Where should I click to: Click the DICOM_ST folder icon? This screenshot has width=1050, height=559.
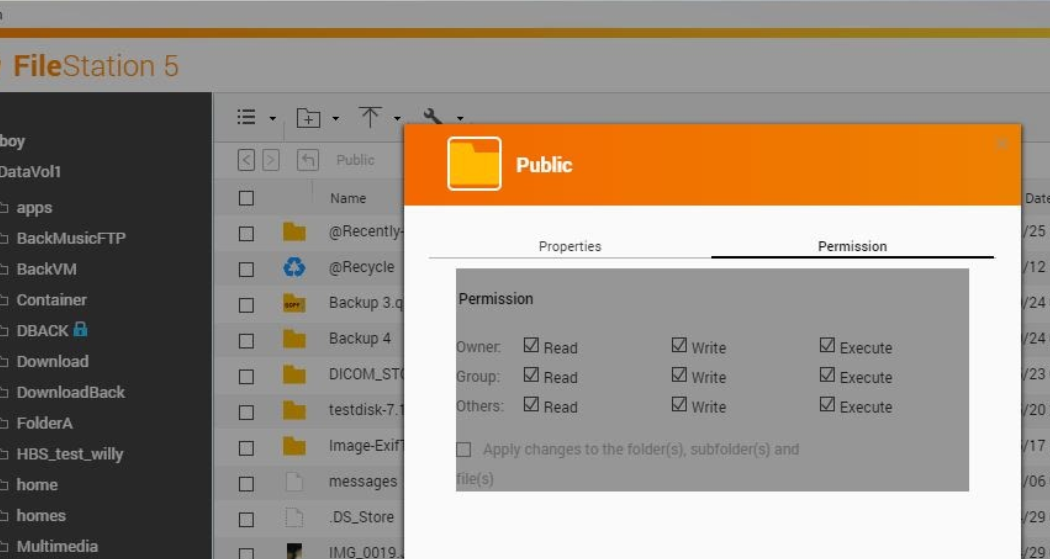point(294,375)
